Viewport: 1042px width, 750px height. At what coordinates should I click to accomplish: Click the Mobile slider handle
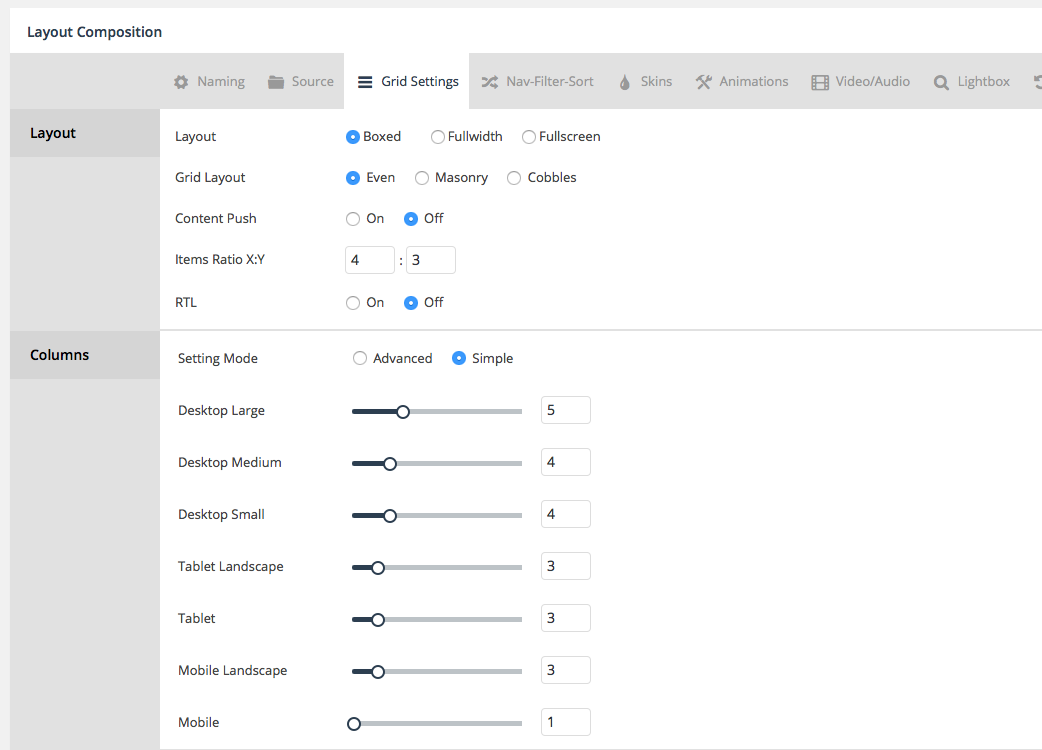(x=354, y=723)
